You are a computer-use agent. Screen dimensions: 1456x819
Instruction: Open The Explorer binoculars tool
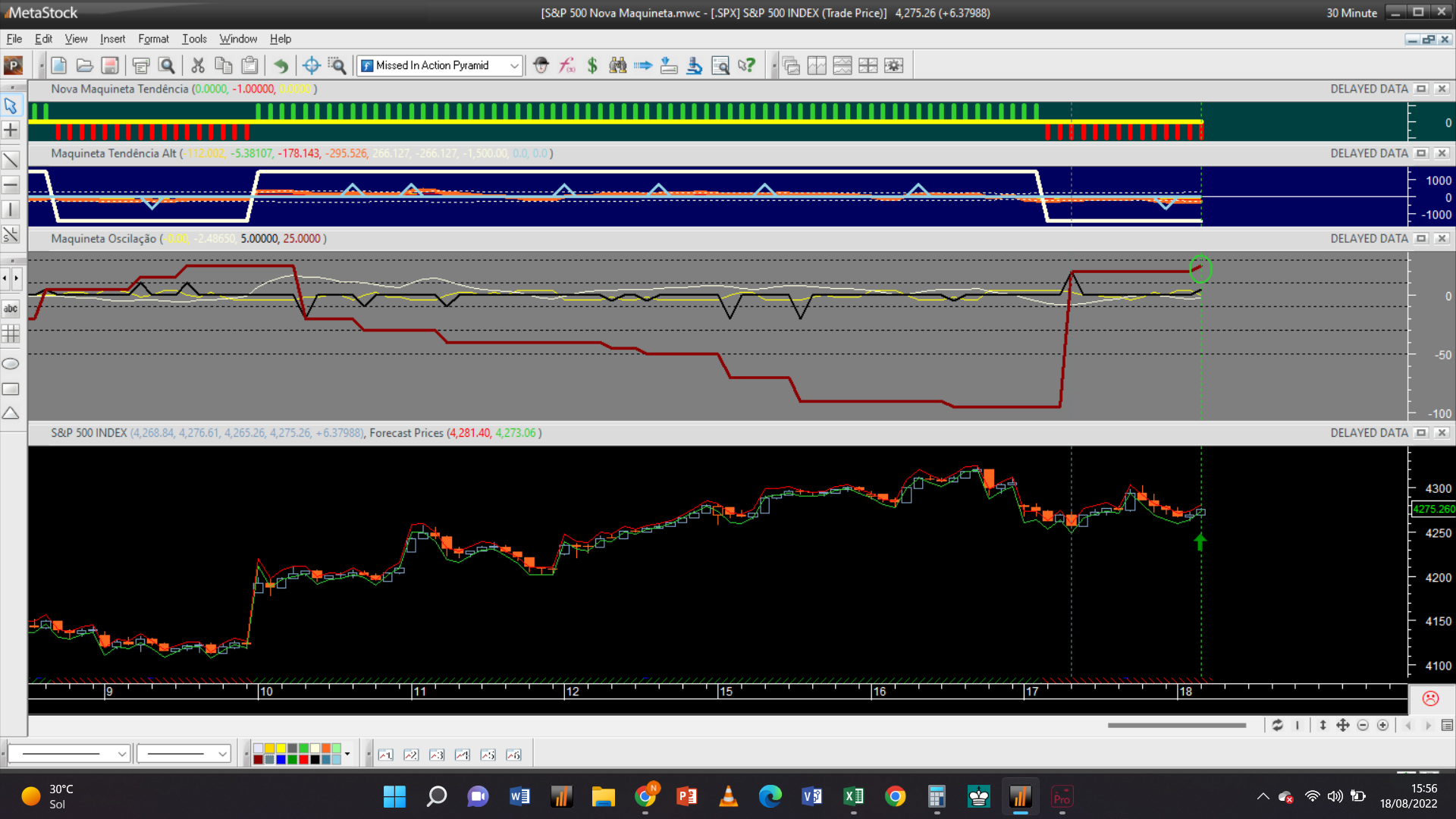tap(618, 66)
